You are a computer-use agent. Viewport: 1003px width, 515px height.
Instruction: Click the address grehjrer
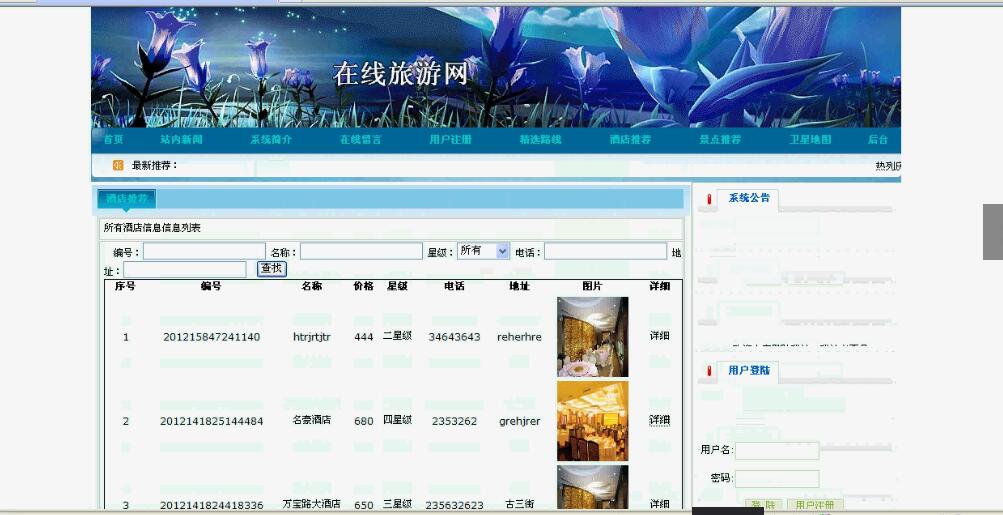click(519, 422)
